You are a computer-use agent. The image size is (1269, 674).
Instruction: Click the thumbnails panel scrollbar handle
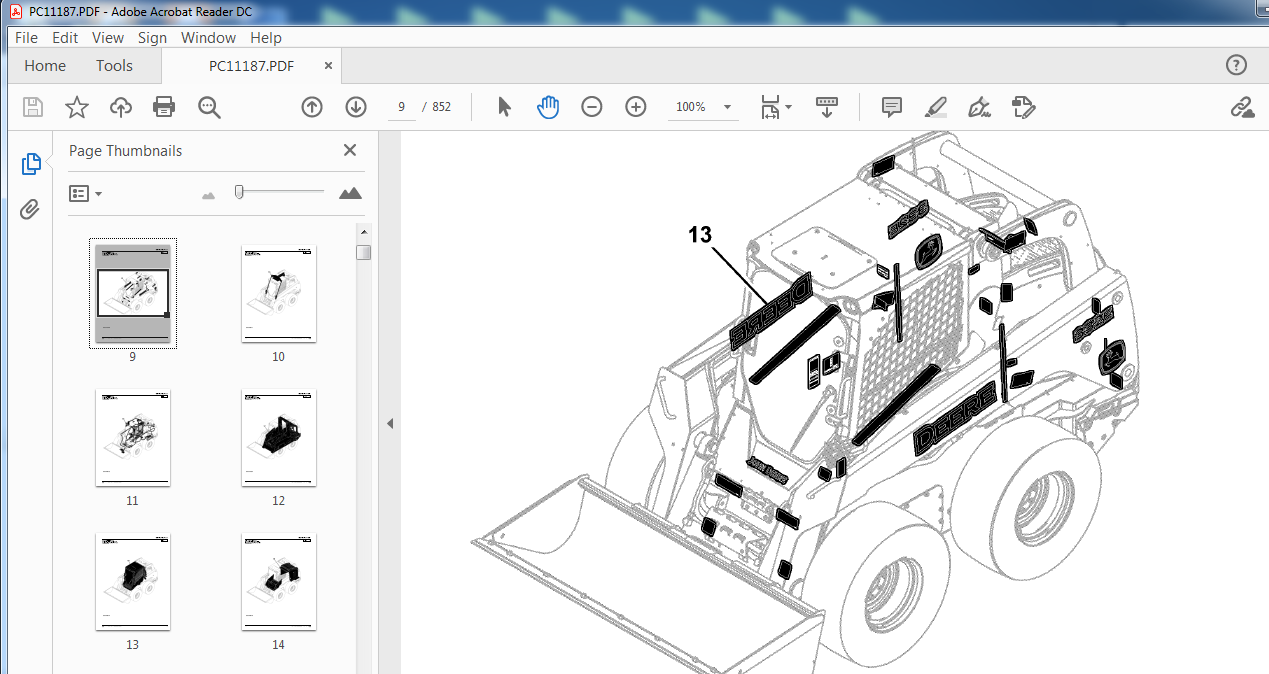coord(364,252)
